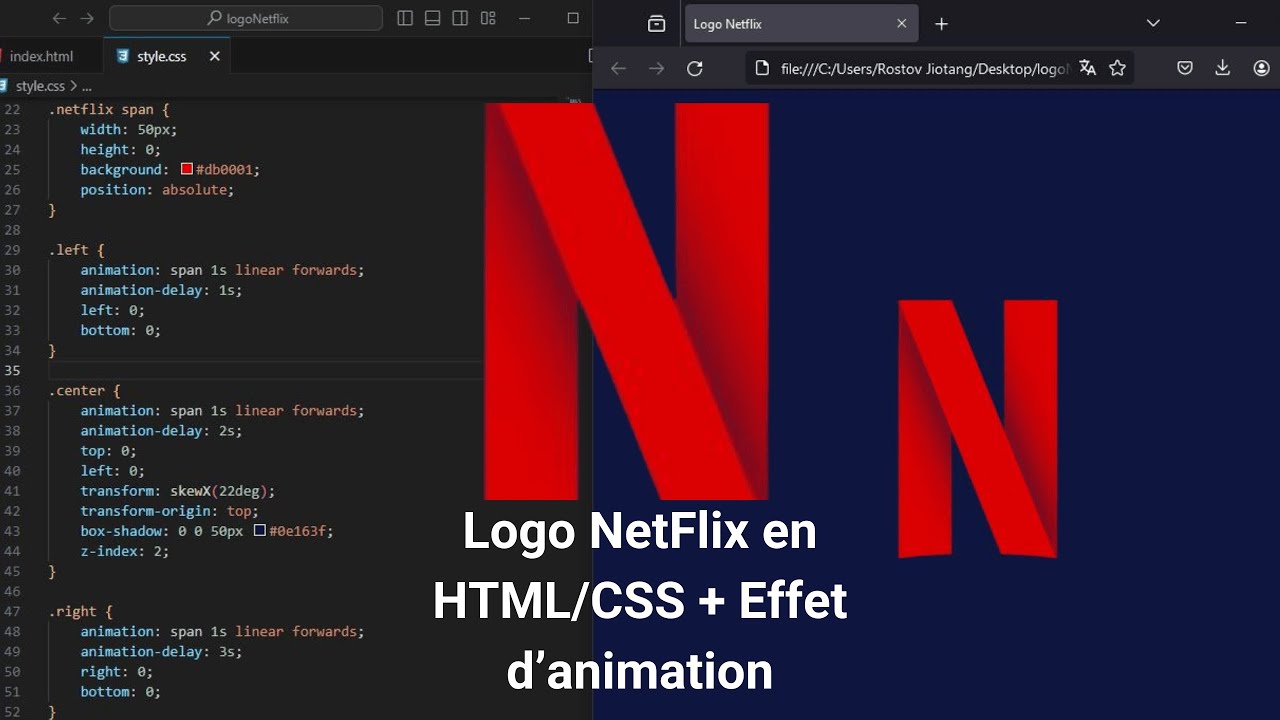This screenshot has width=1280, height=720.
Task: Switch to the style.css editor tab
Action: tap(161, 56)
